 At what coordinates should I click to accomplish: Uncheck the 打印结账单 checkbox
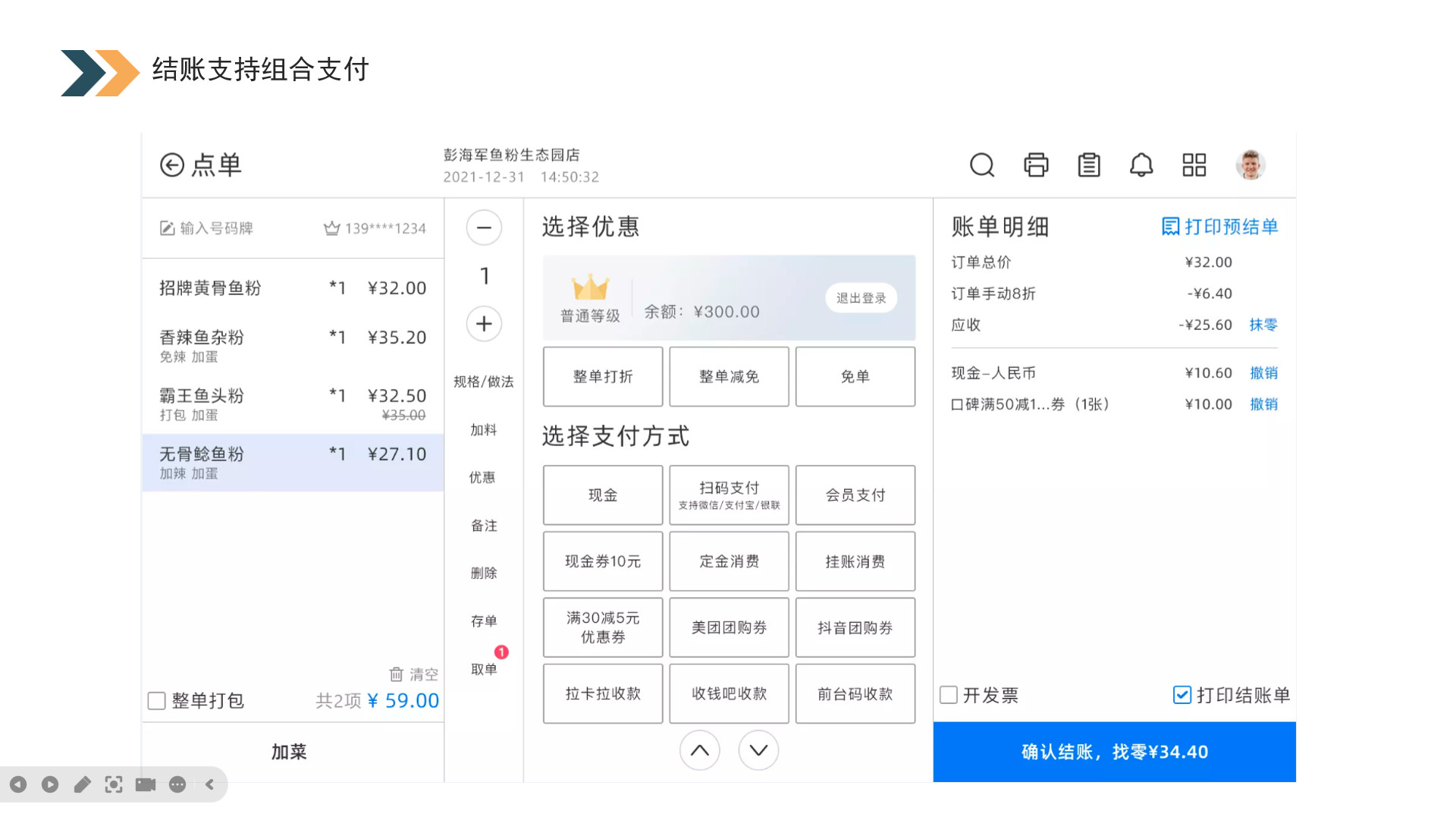coord(1182,695)
